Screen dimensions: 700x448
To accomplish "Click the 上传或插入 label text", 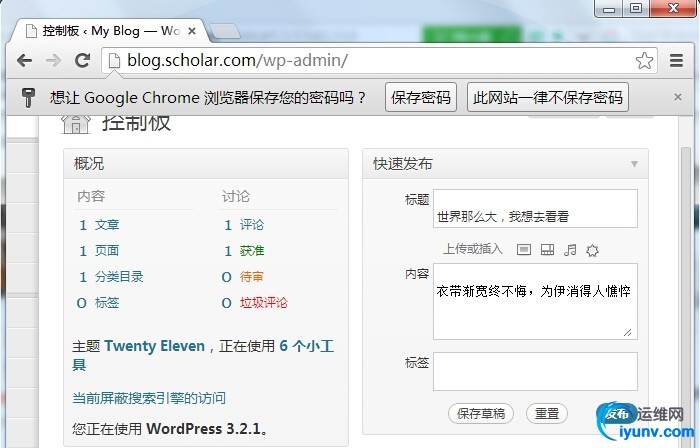I will click(473, 249).
